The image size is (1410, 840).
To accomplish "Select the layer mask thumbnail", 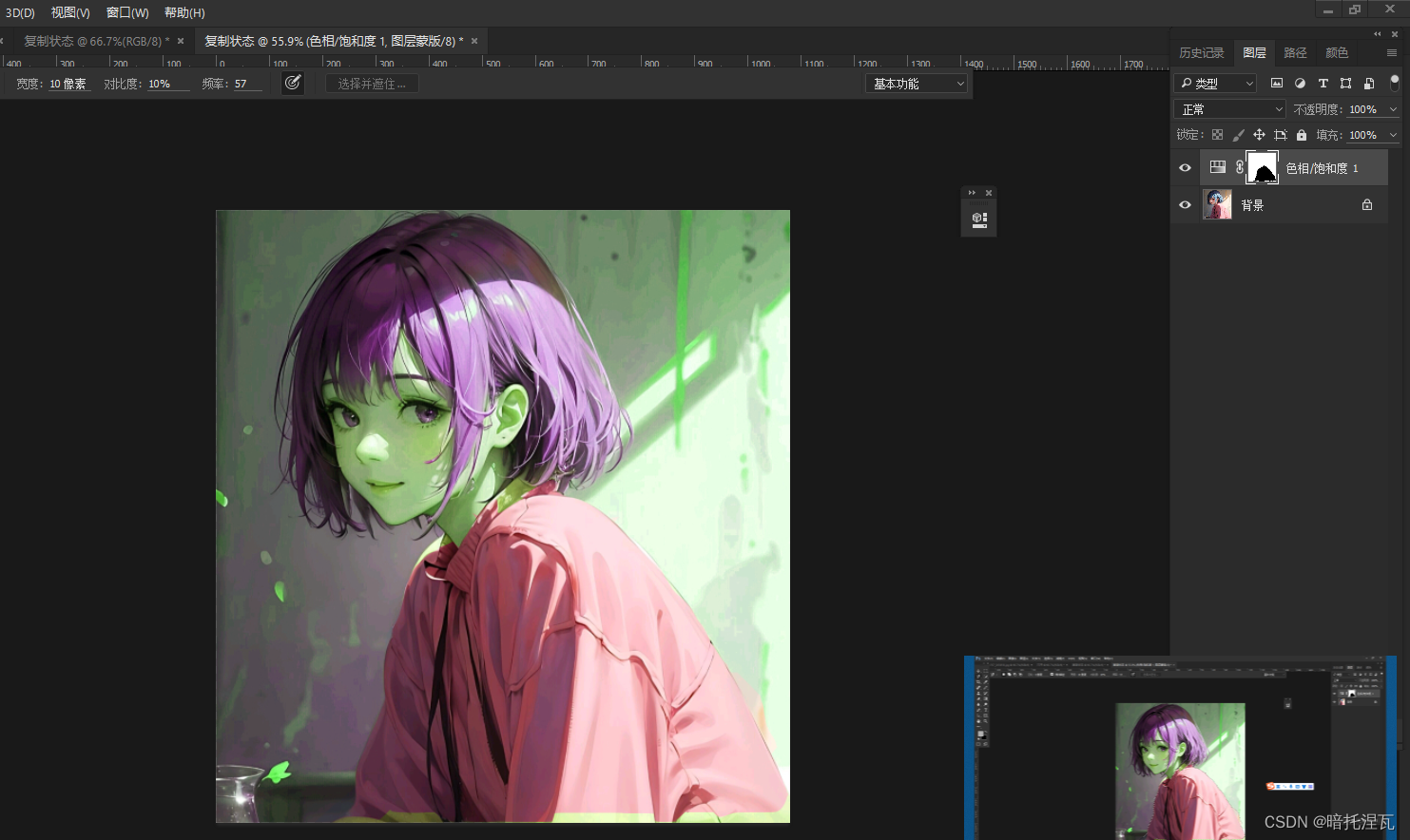I will coord(1263,167).
